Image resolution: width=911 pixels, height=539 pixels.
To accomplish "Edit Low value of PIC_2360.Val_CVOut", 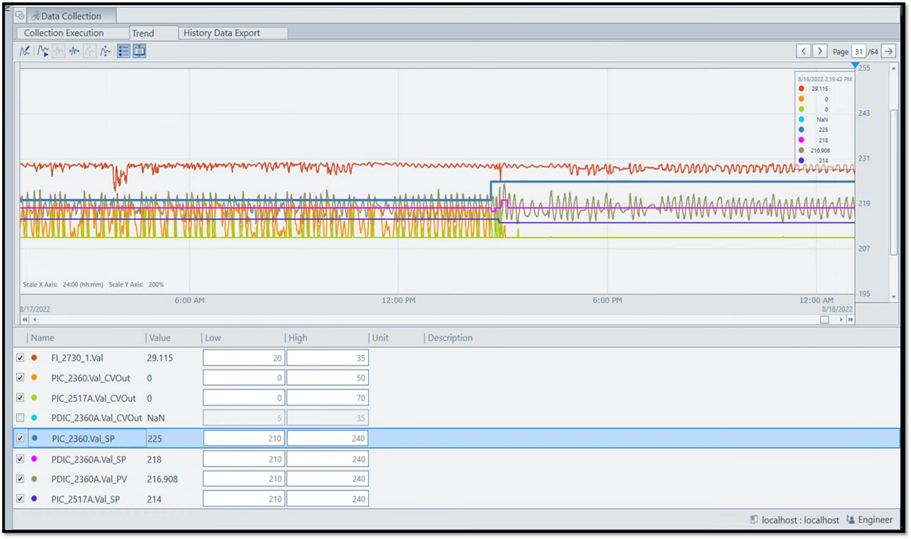I will point(243,378).
